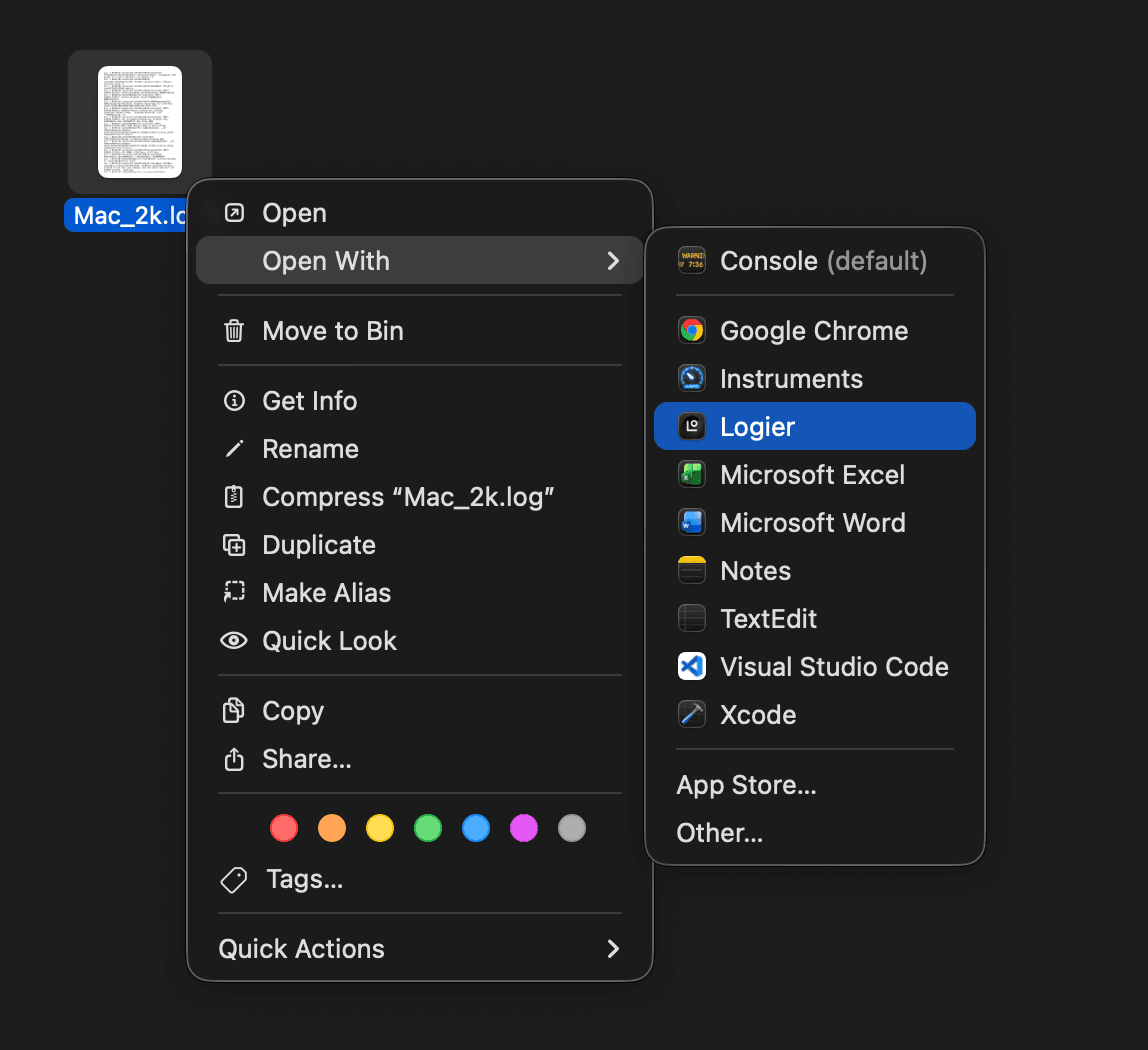Screen dimensions: 1148x1050
Task: Apply the green tag color
Action: (x=428, y=828)
